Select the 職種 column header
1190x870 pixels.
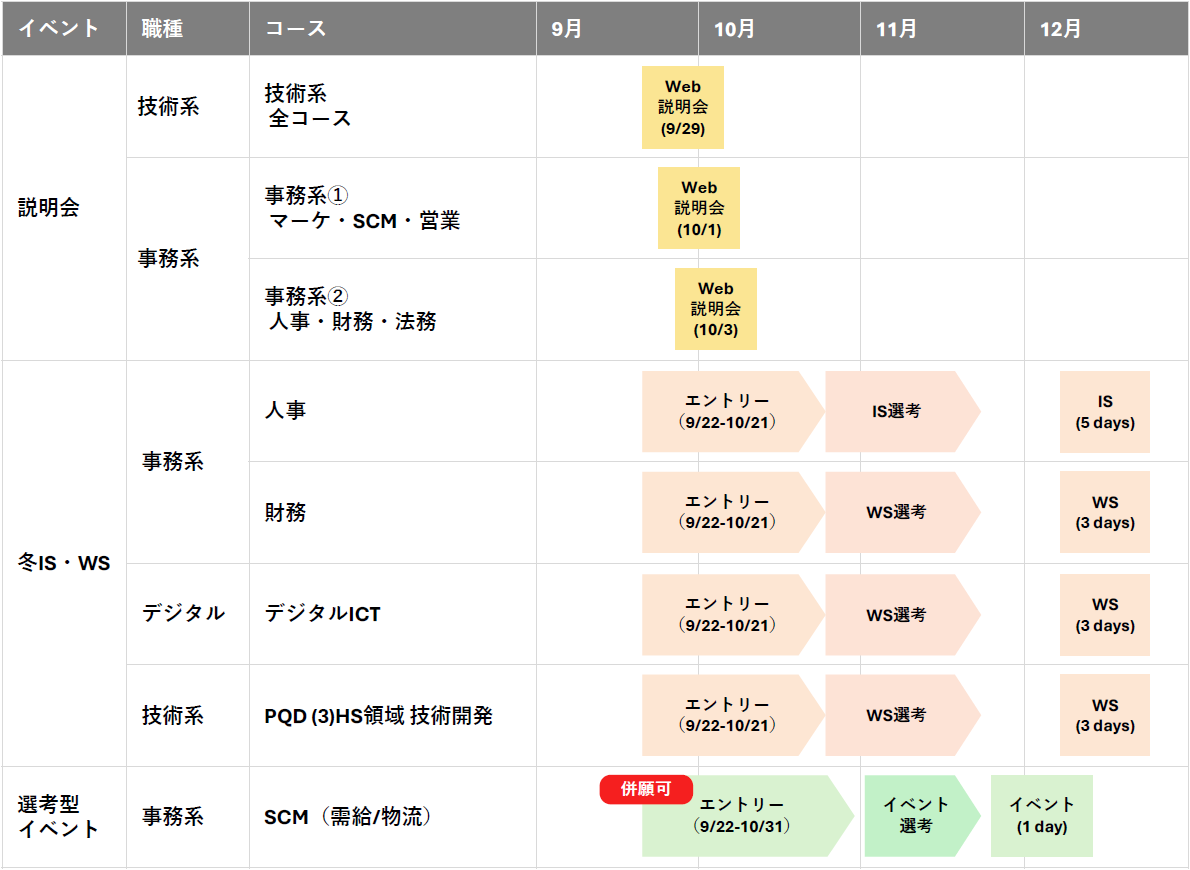[x=162, y=29]
